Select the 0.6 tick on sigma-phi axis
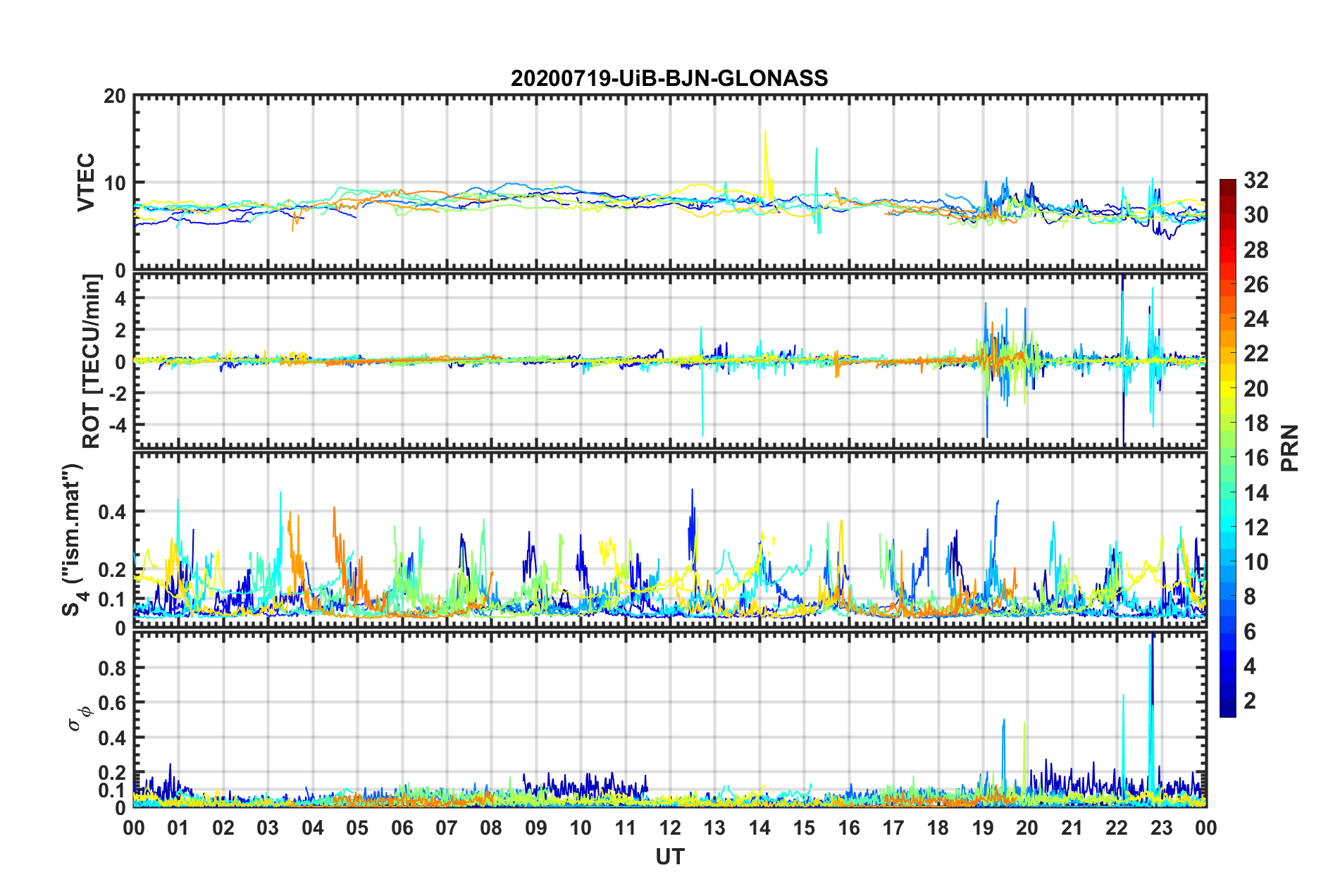The height and width of the screenshot is (896, 1340). [x=112, y=703]
